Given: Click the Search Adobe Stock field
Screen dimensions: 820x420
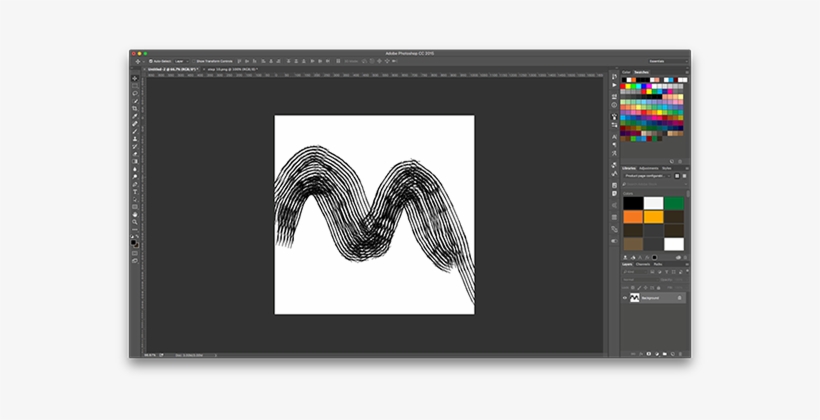Looking at the screenshot, I should pyautogui.click(x=656, y=184).
